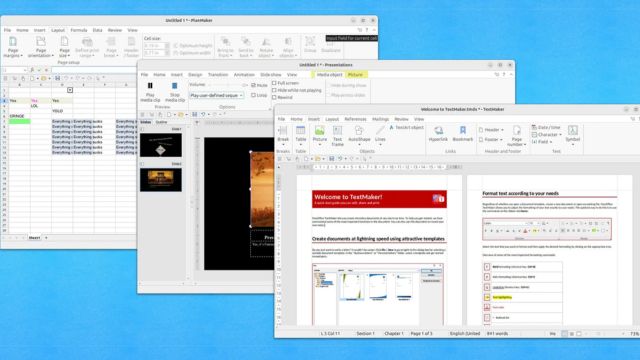Switch to Picture tab in Presentations
Viewport: 640px width, 360px height.
pos(355,75)
